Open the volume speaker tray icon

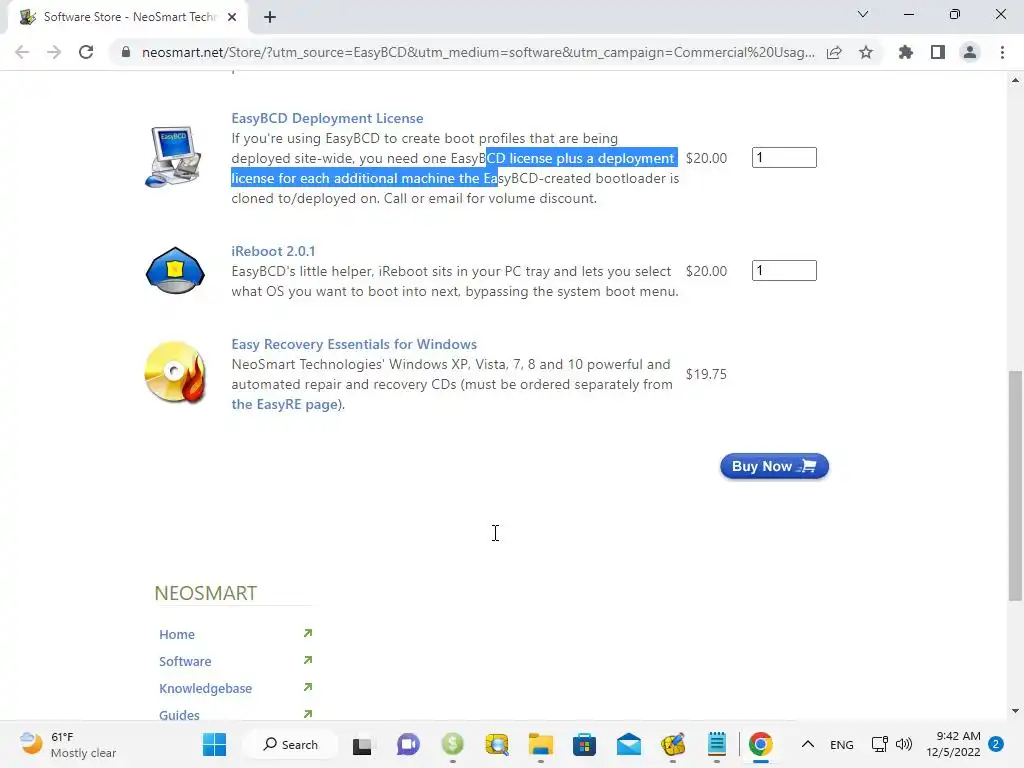tap(904, 744)
